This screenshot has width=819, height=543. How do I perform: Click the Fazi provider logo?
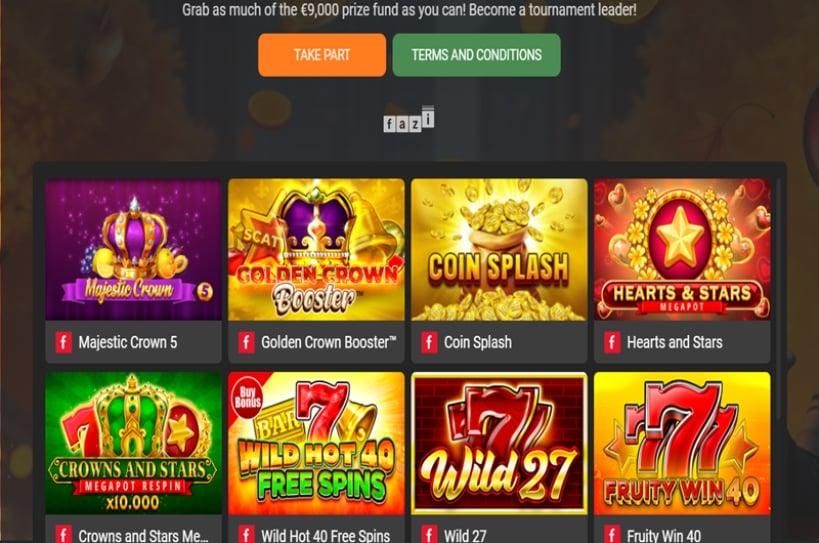coord(409,119)
